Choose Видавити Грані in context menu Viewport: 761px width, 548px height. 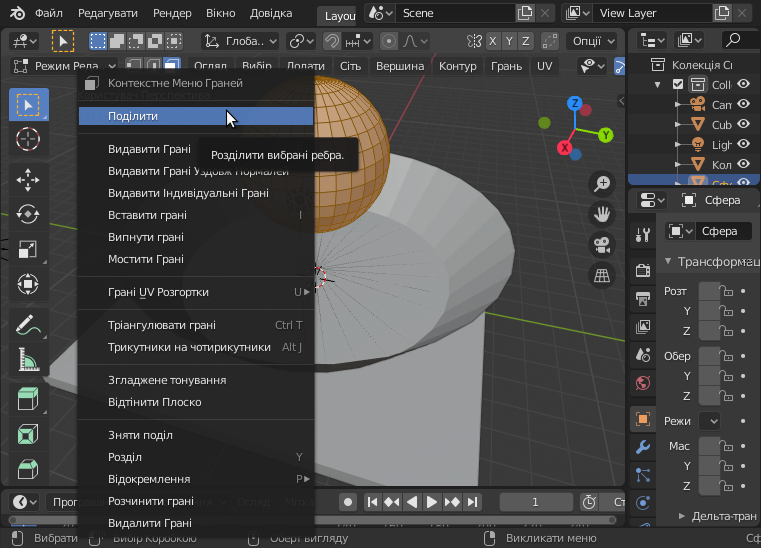[196, 149]
